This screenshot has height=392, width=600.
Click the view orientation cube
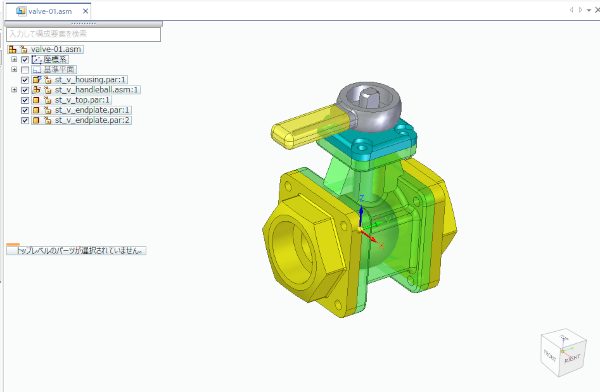click(563, 352)
